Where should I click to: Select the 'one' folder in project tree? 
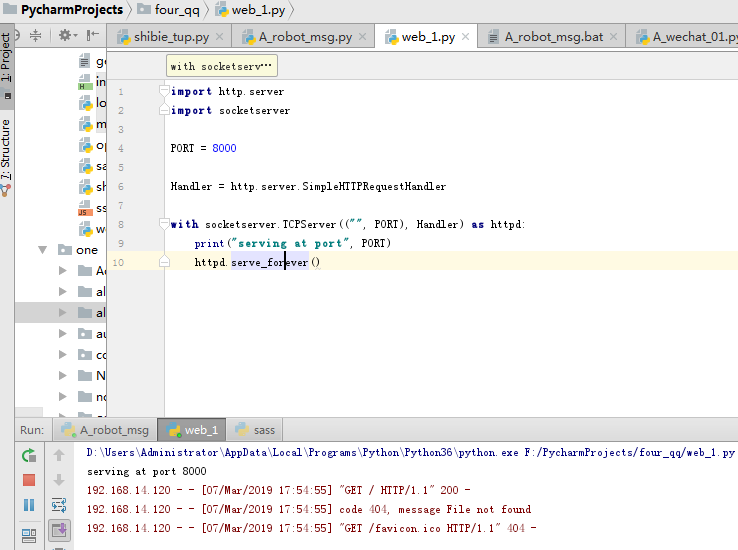click(x=87, y=250)
